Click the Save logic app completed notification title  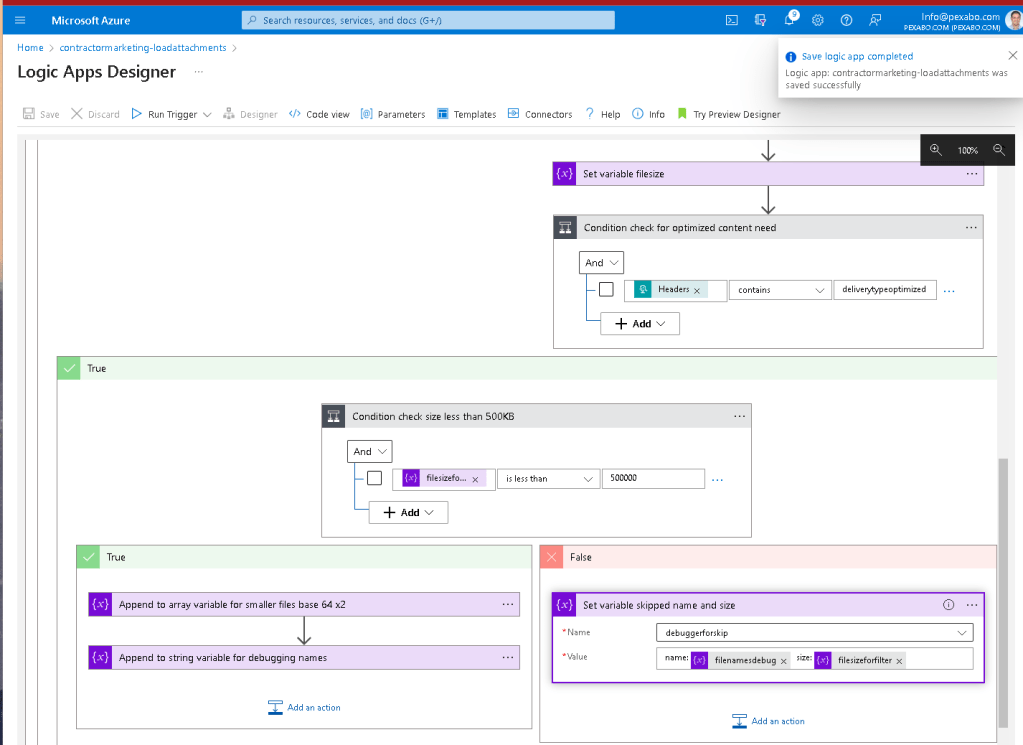857,56
